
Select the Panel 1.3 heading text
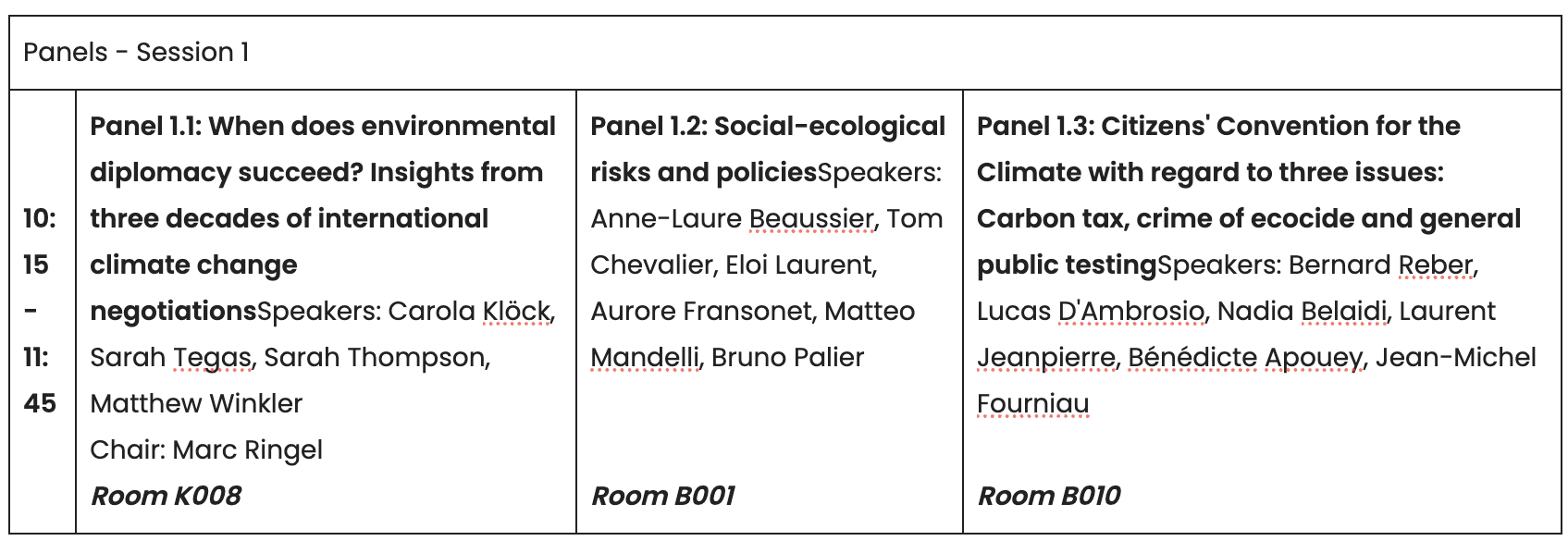tap(1249, 195)
